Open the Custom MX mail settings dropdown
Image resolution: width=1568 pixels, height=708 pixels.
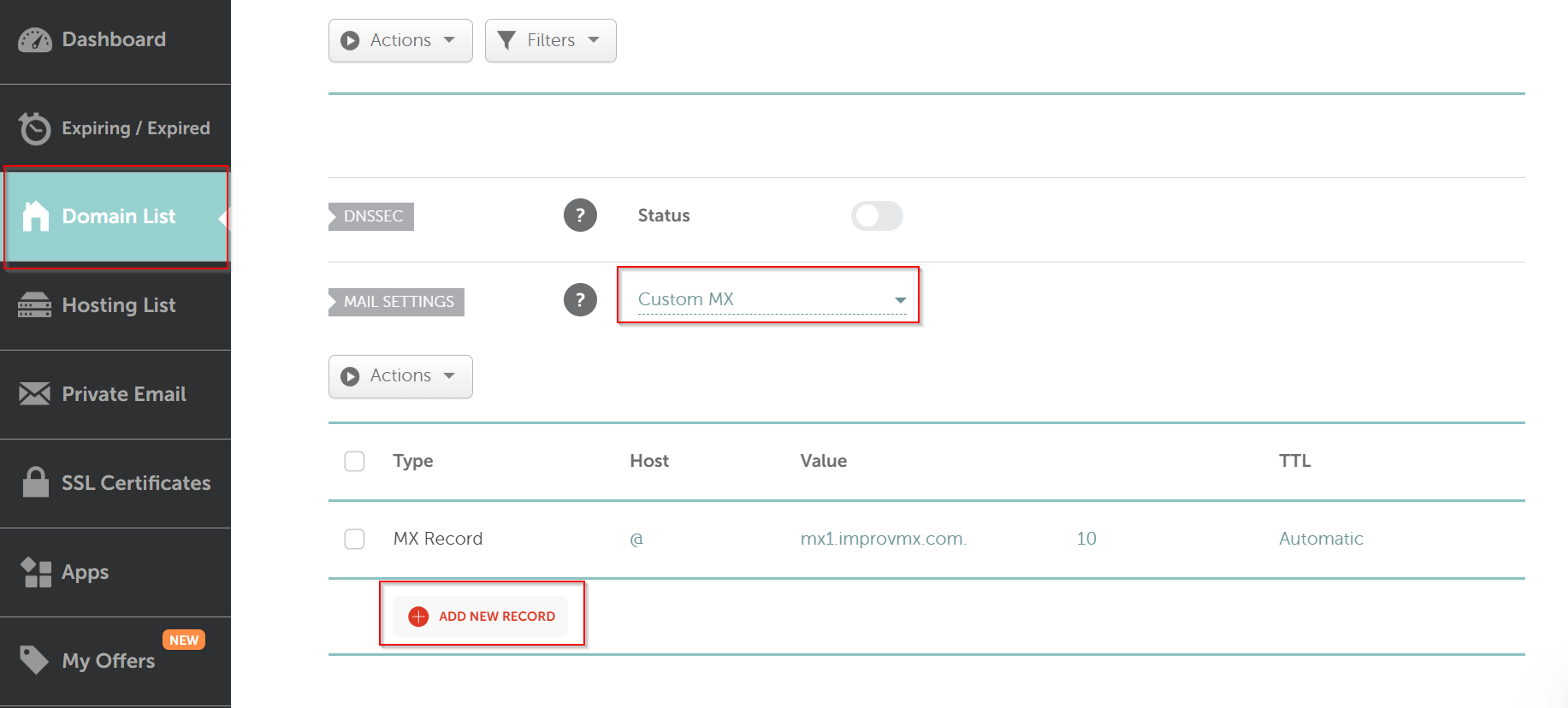(x=771, y=299)
